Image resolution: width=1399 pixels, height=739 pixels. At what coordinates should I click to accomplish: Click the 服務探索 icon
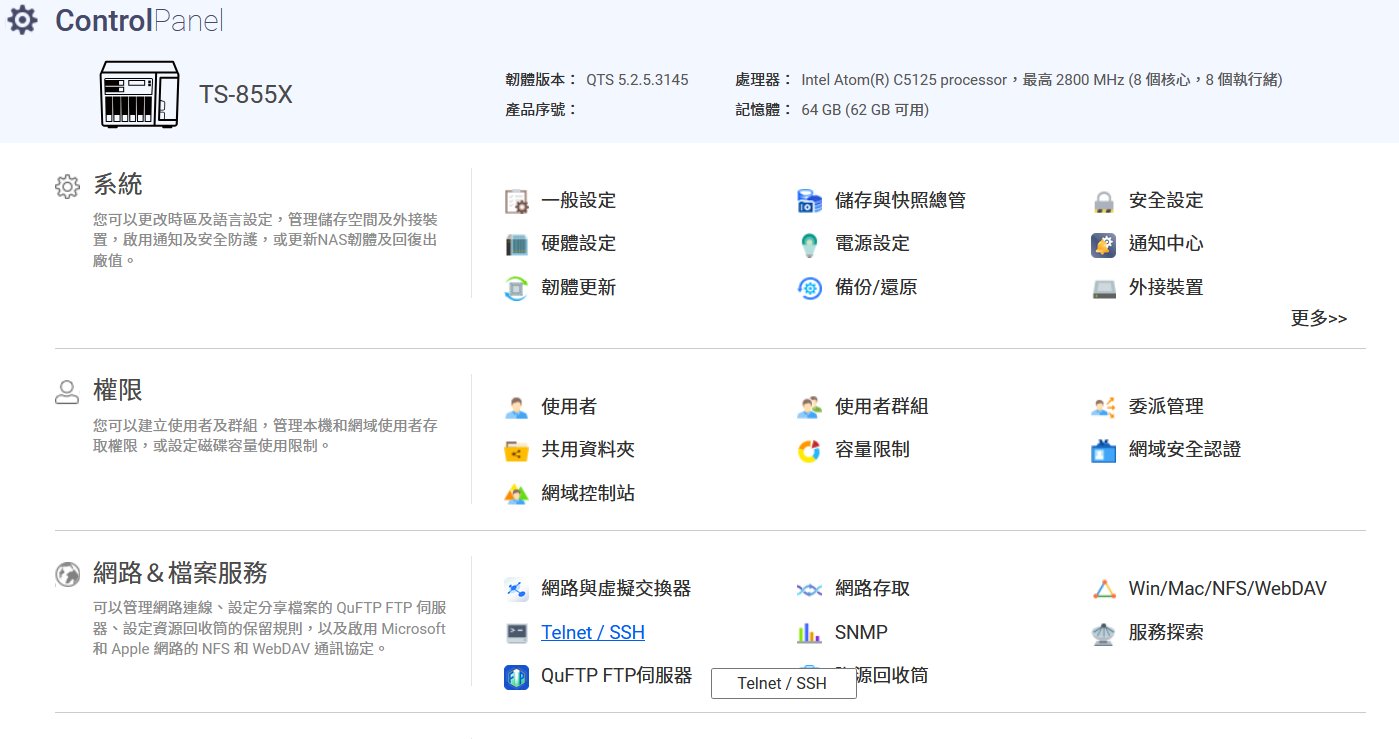tap(1103, 633)
